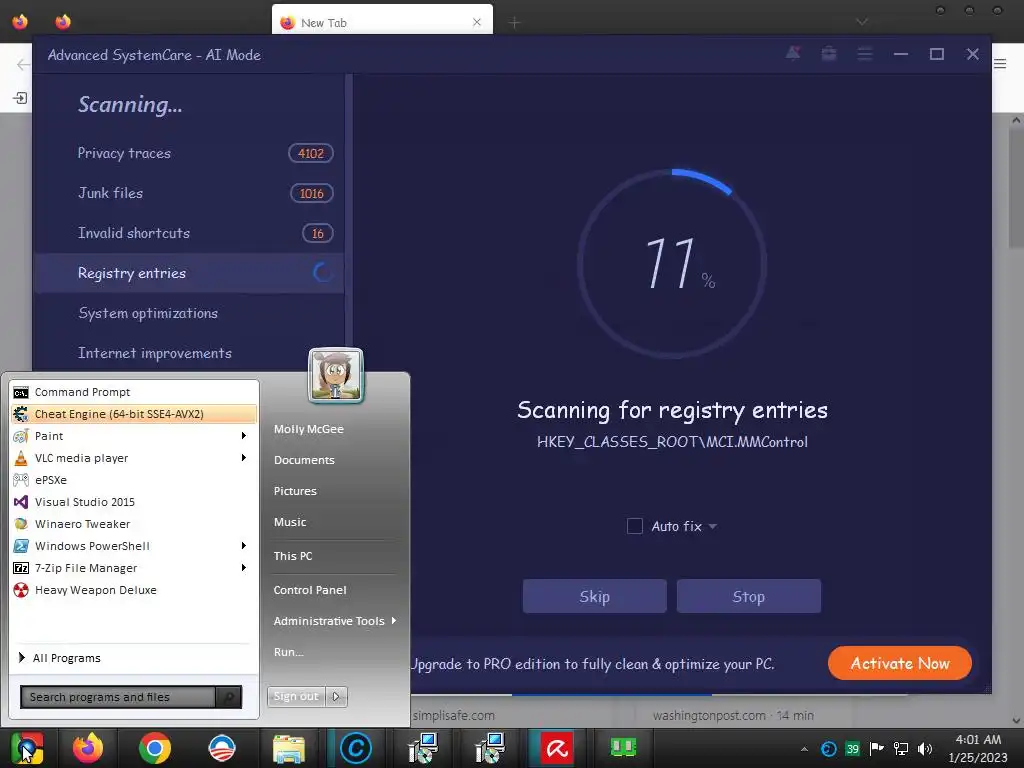1024x768 pixels.
Task: Open Pictures from Start menu
Action: (x=295, y=491)
